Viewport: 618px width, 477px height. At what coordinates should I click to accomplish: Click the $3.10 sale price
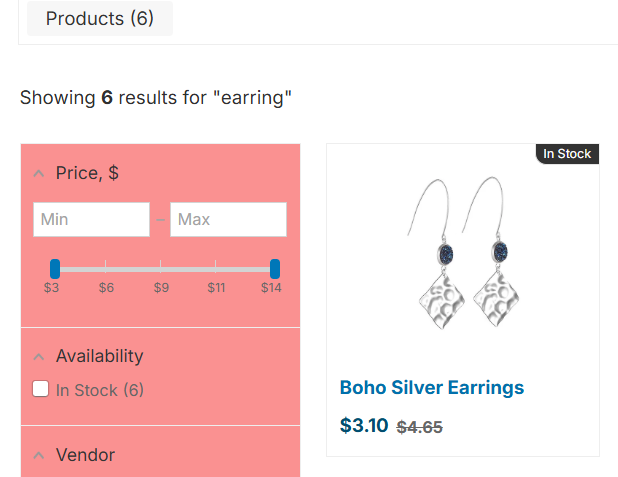click(364, 425)
